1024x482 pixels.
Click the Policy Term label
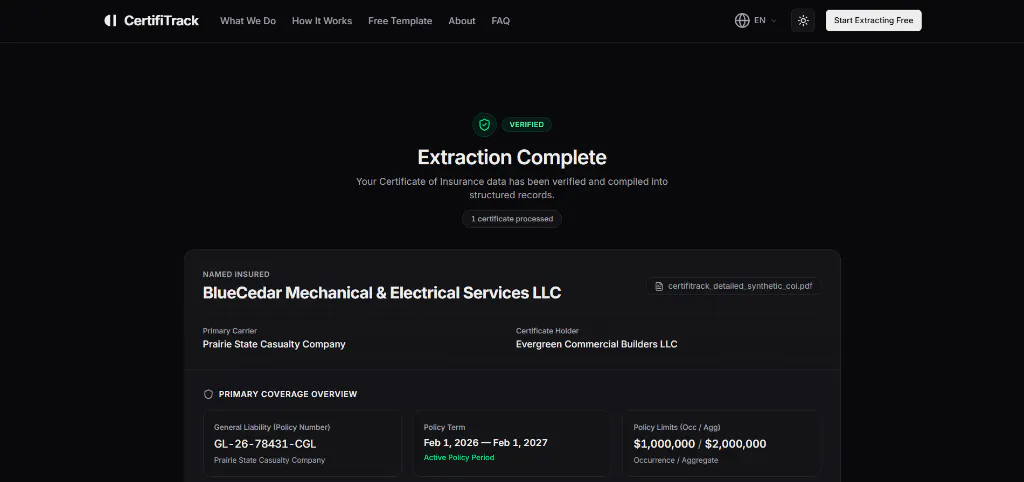(x=445, y=427)
